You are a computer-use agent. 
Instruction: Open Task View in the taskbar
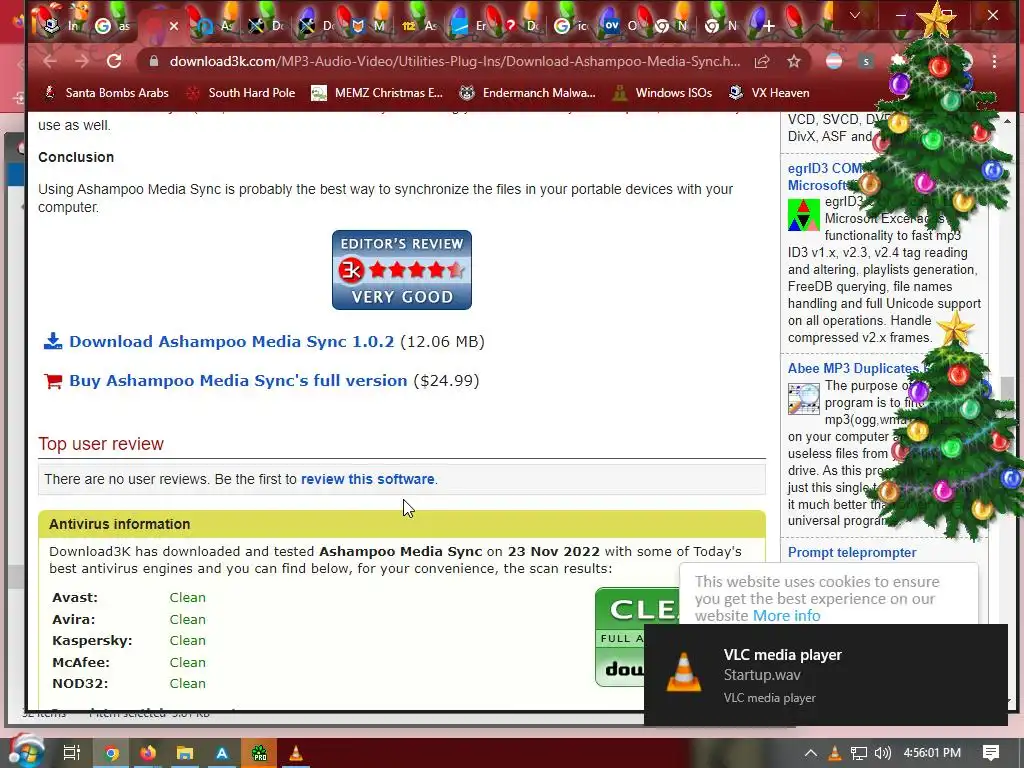71,753
